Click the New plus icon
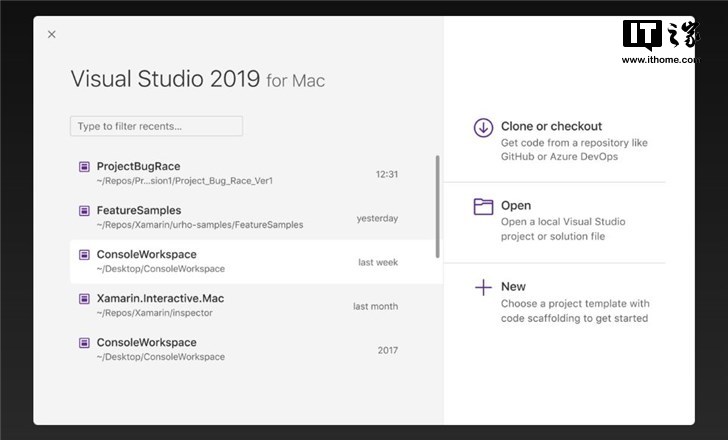Image resolution: width=728 pixels, height=440 pixels. 483,287
